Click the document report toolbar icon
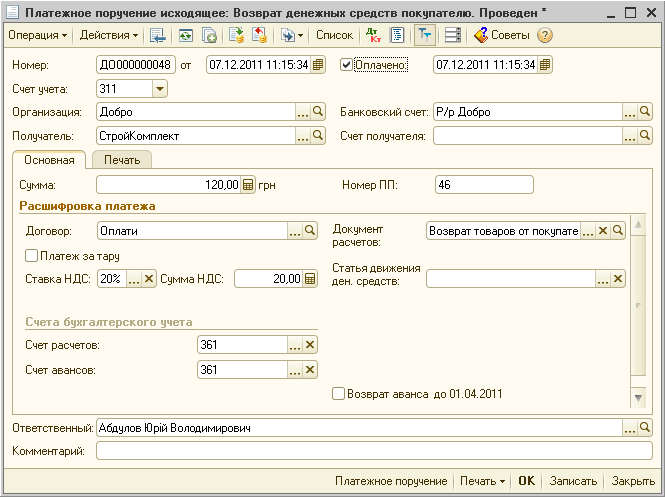The height and width of the screenshot is (497, 665). (397, 35)
